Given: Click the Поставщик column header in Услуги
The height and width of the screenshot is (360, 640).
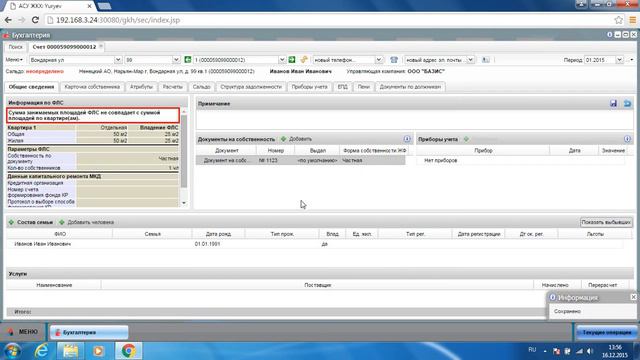Looking at the screenshot, I should (317, 285).
